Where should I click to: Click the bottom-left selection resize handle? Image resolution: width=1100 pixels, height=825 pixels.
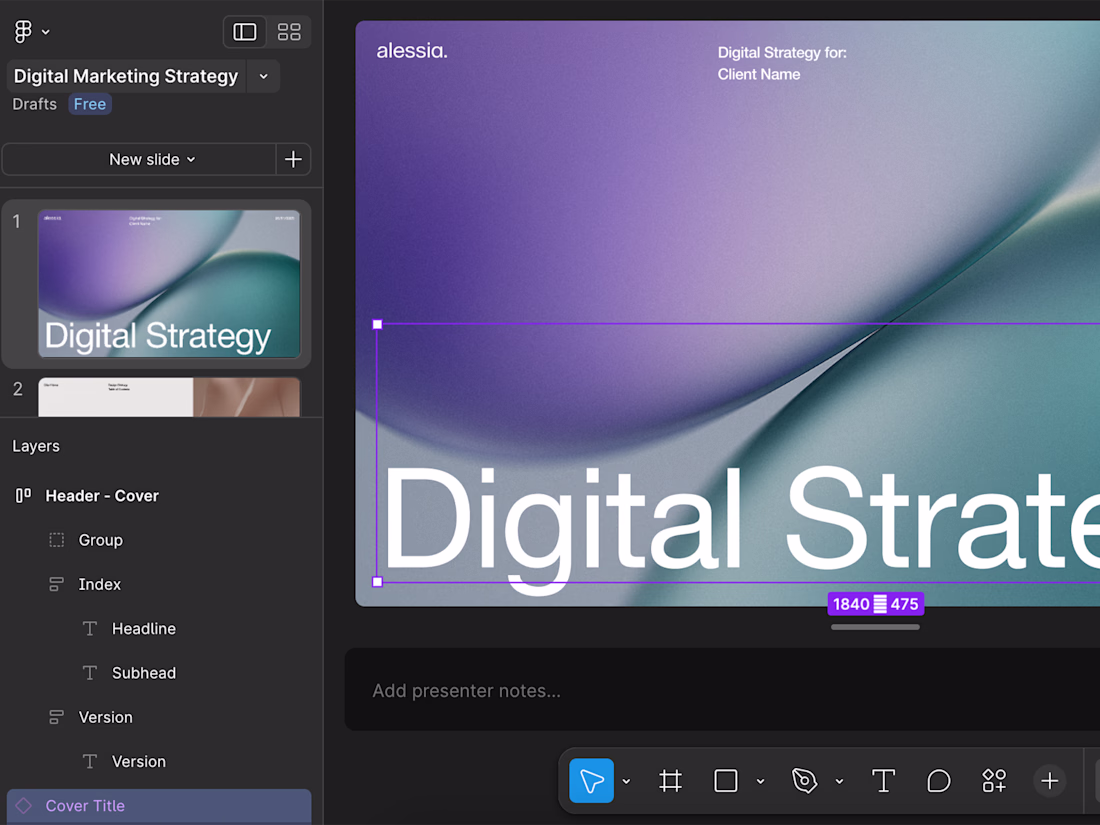click(377, 582)
